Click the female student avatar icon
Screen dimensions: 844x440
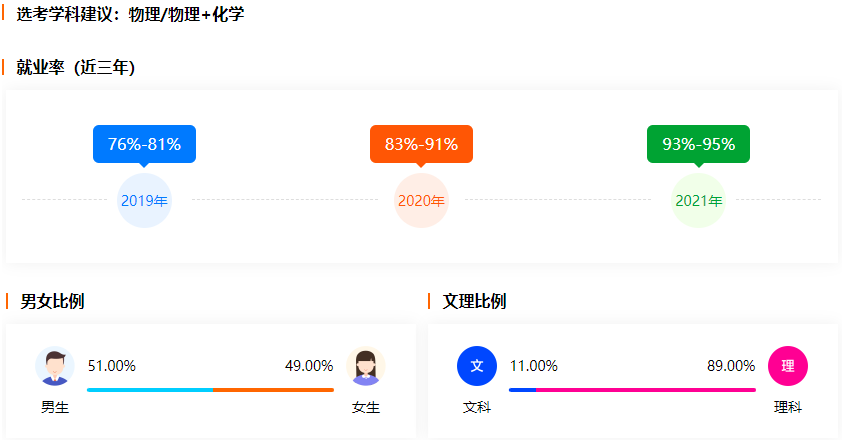[365, 366]
